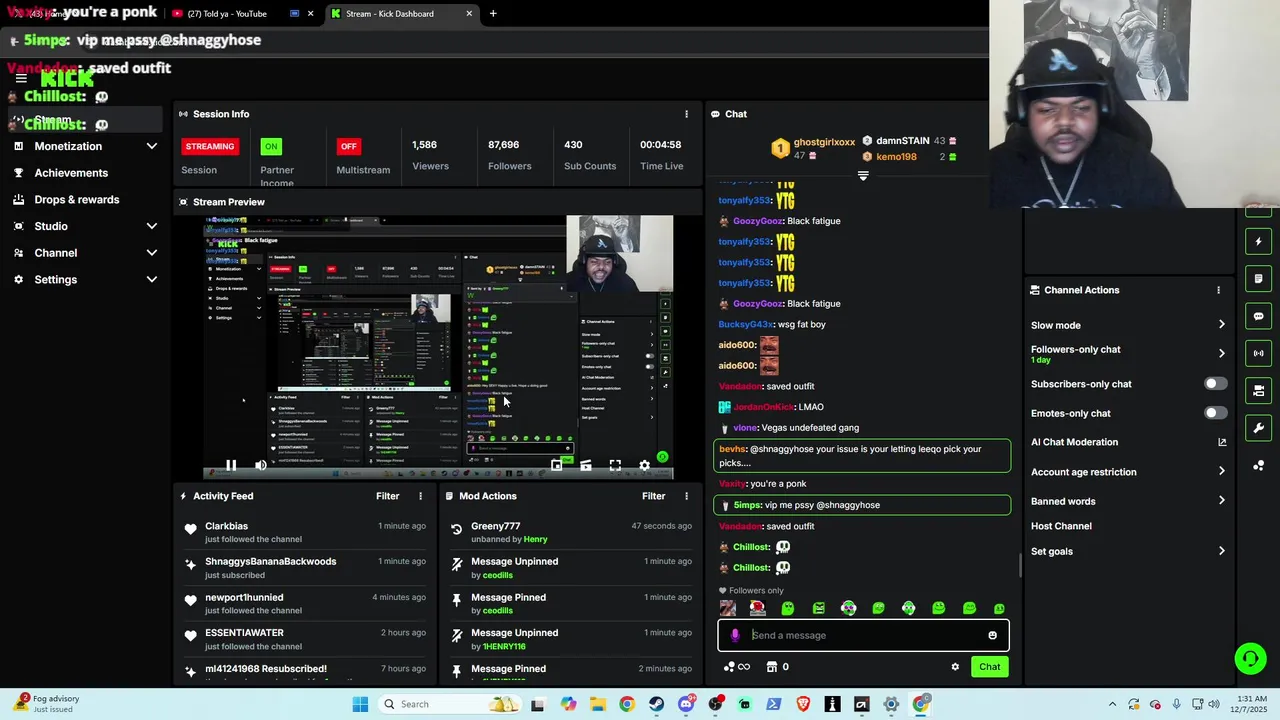Open Mod Actions three-dot menu
Screen dimensions: 1280x720
[686, 496]
